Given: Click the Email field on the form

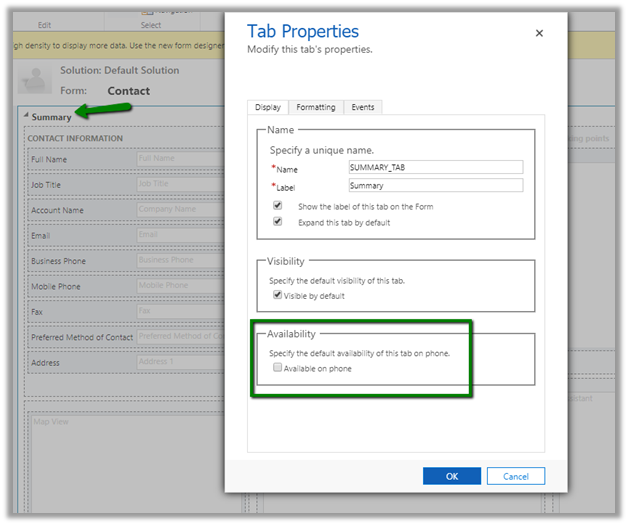Looking at the screenshot, I should [x=179, y=235].
